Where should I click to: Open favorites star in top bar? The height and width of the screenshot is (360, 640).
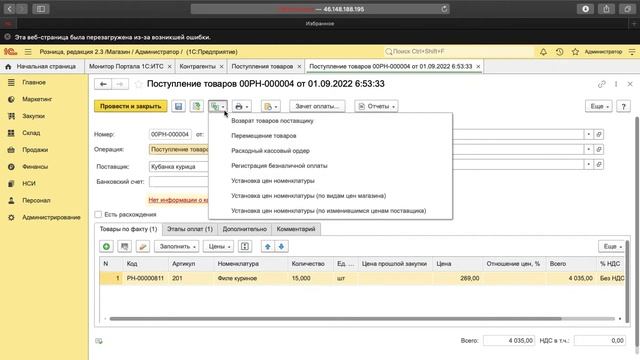pos(576,52)
